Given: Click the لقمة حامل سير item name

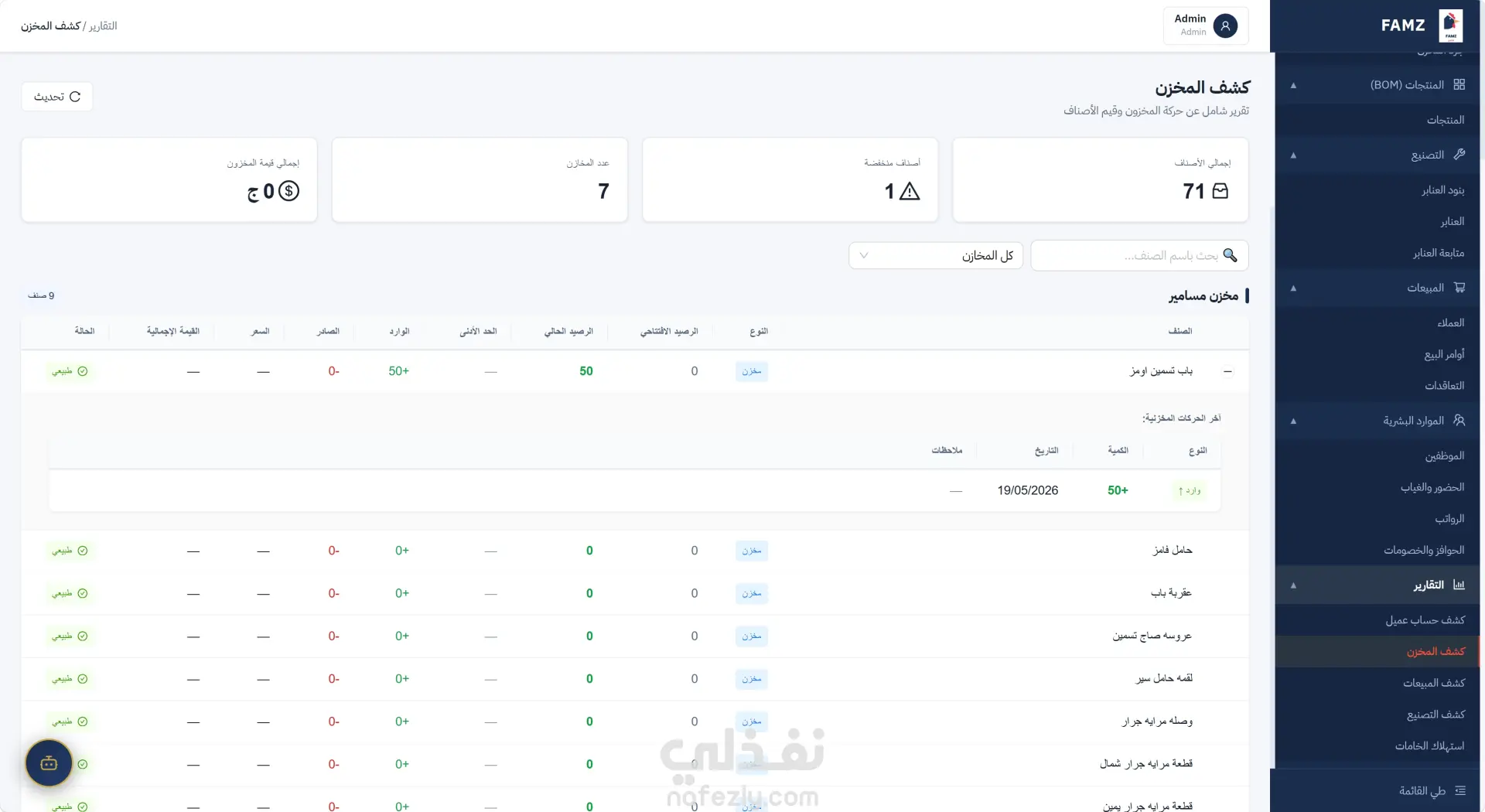Looking at the screenshot, I should coord(1164,678).
